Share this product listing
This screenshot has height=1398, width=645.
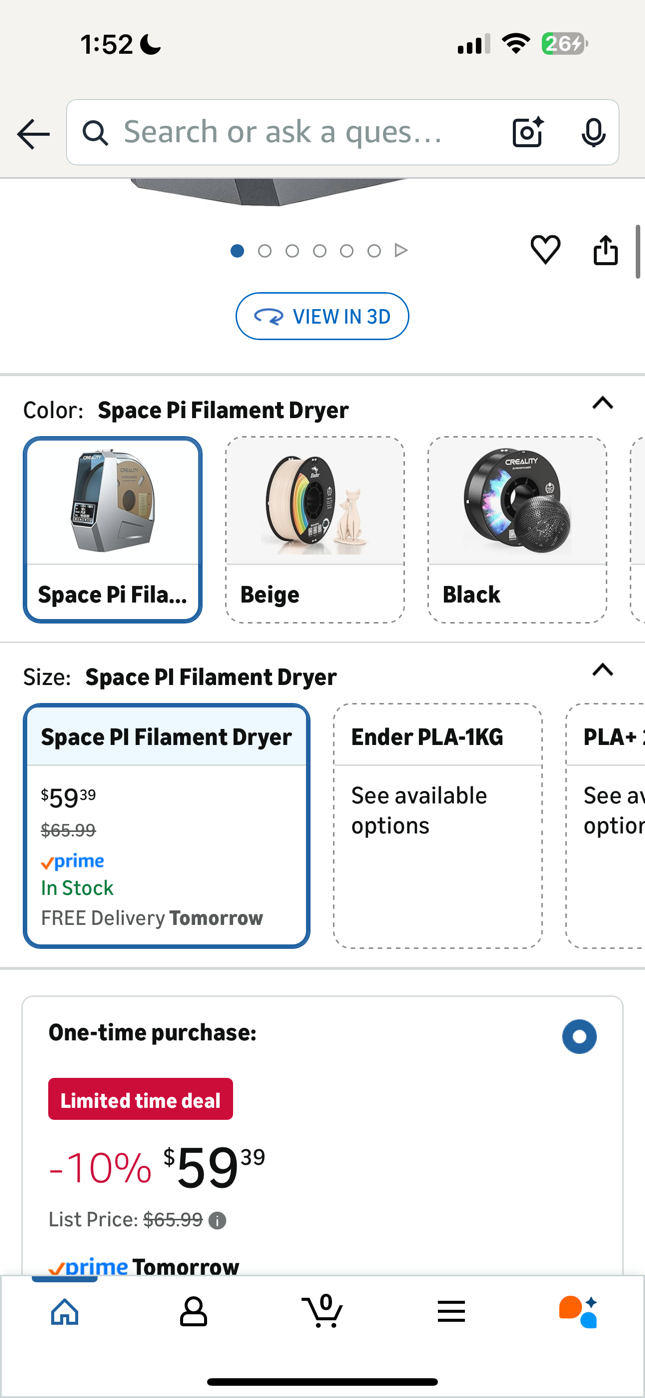pos(605,250)
